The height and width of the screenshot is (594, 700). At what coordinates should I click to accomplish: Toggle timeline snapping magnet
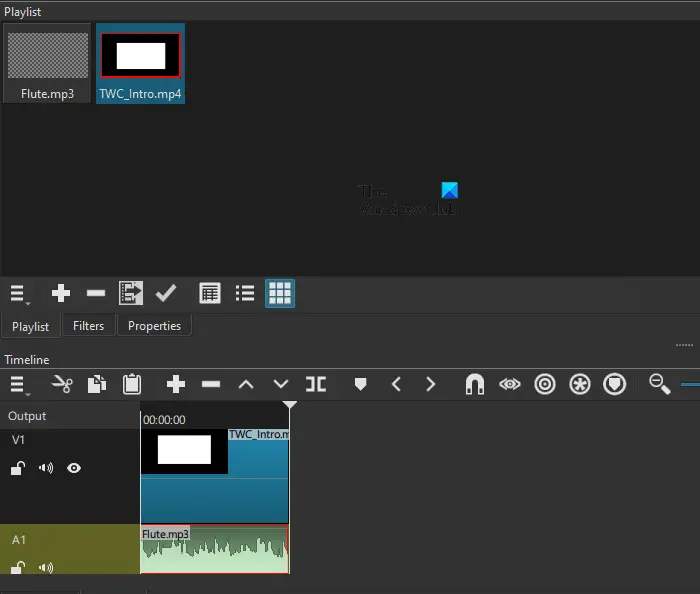[475, 384]
